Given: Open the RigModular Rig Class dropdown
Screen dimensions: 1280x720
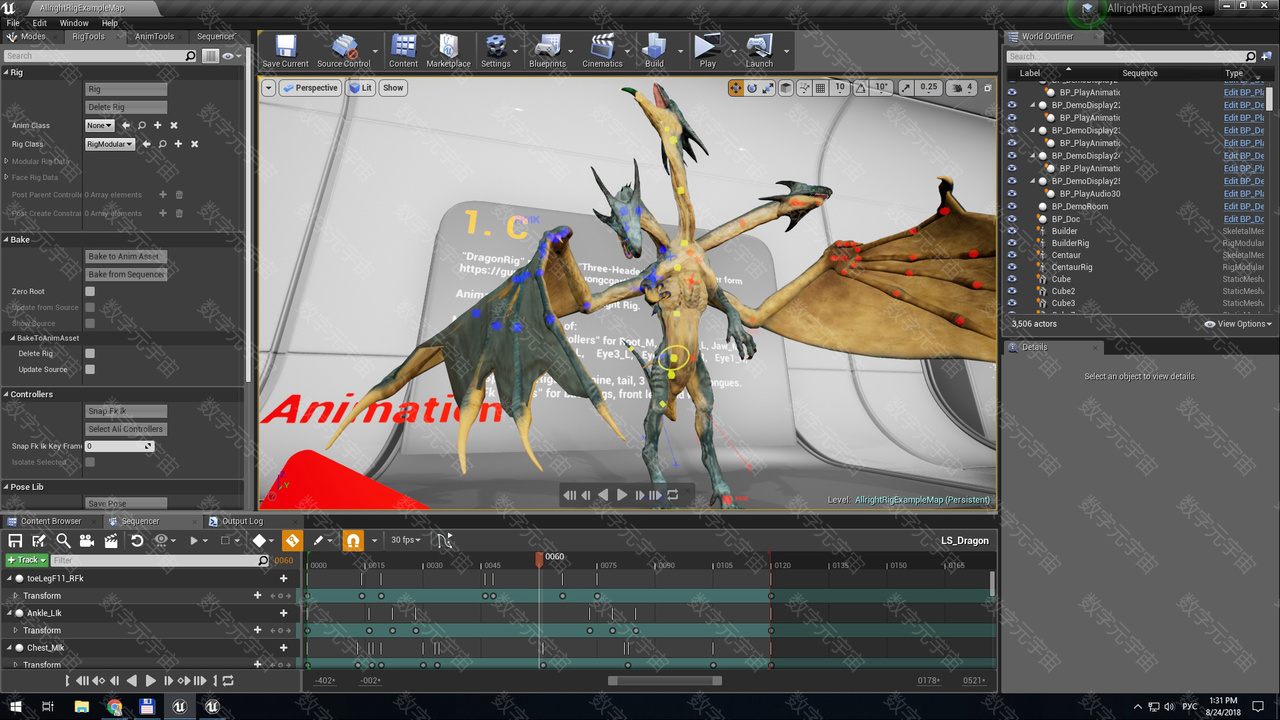Looking at the screenshot, I should pos(110,144).
